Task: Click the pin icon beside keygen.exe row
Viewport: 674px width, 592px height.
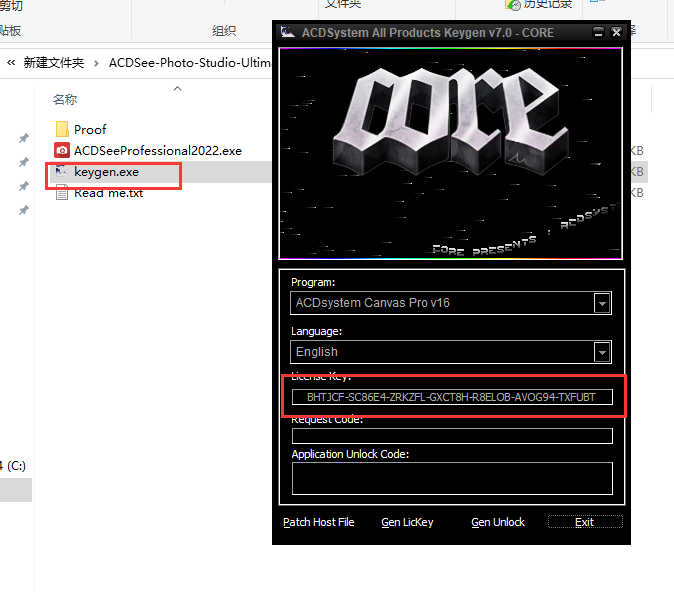Action: [24, 186]
